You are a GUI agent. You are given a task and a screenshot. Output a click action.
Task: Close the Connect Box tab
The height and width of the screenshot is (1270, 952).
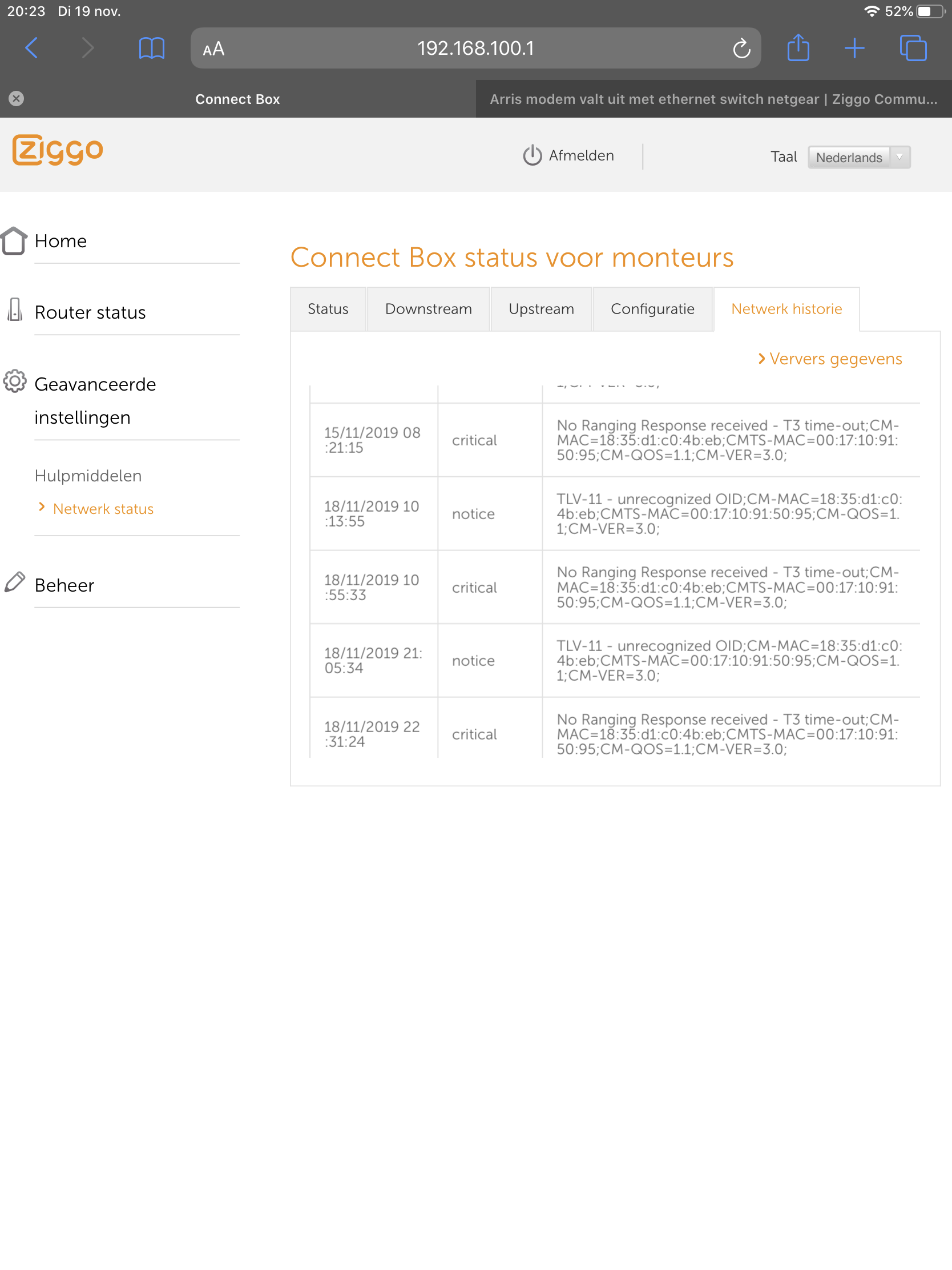click(17, 99)
